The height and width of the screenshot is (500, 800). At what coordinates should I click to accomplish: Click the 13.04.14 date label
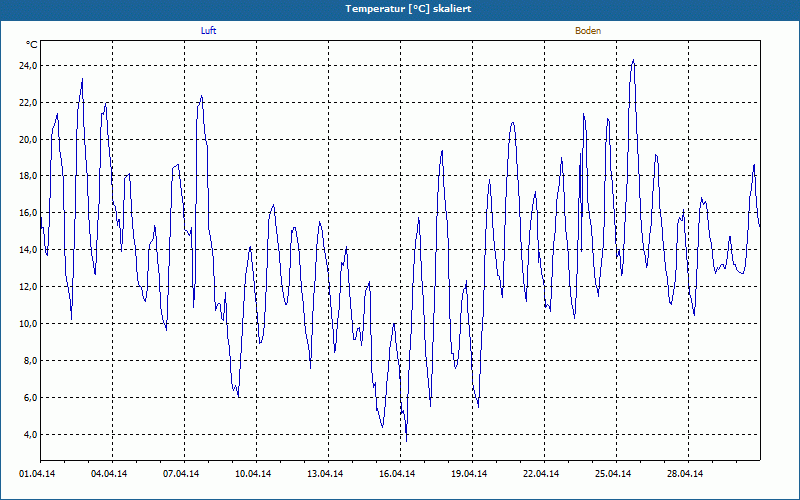[x=325, y=474]
